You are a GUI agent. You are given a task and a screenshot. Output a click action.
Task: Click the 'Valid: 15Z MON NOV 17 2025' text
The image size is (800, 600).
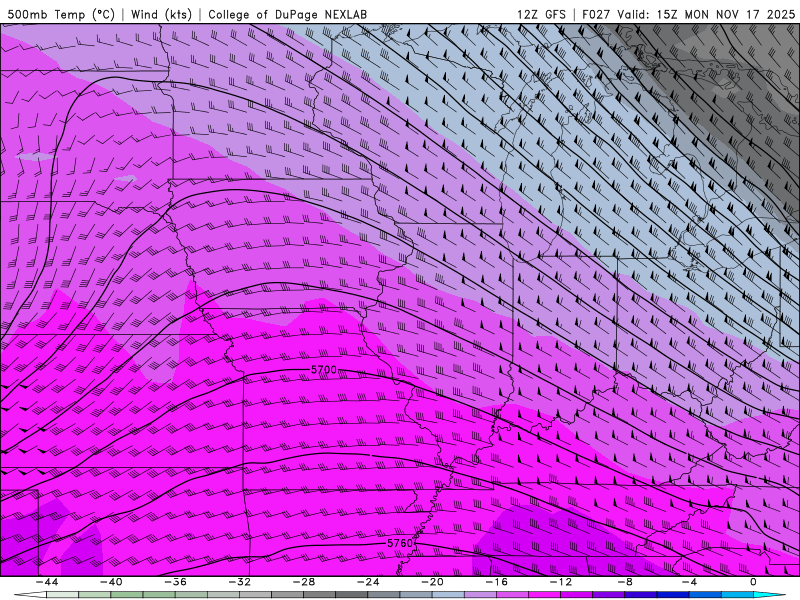coord(706,14)
